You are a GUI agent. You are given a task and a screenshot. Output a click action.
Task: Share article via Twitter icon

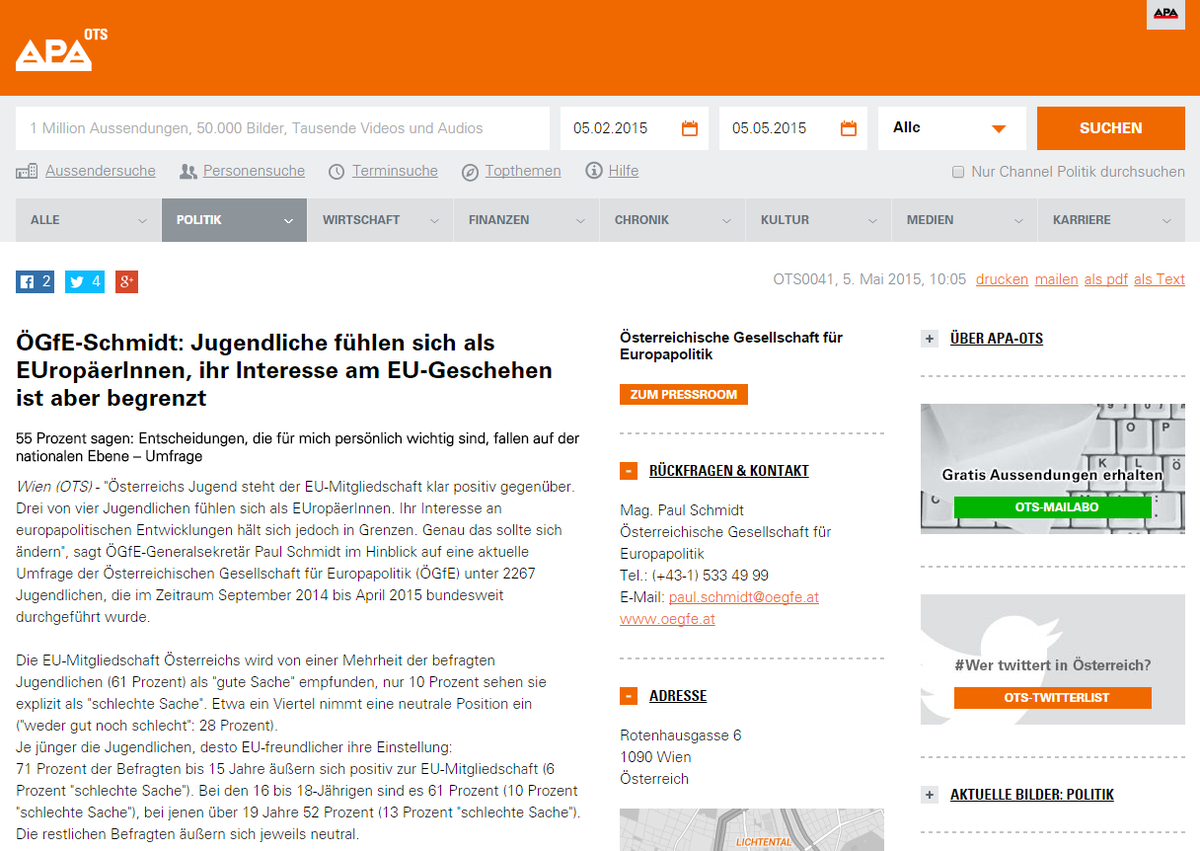[85, 282]
